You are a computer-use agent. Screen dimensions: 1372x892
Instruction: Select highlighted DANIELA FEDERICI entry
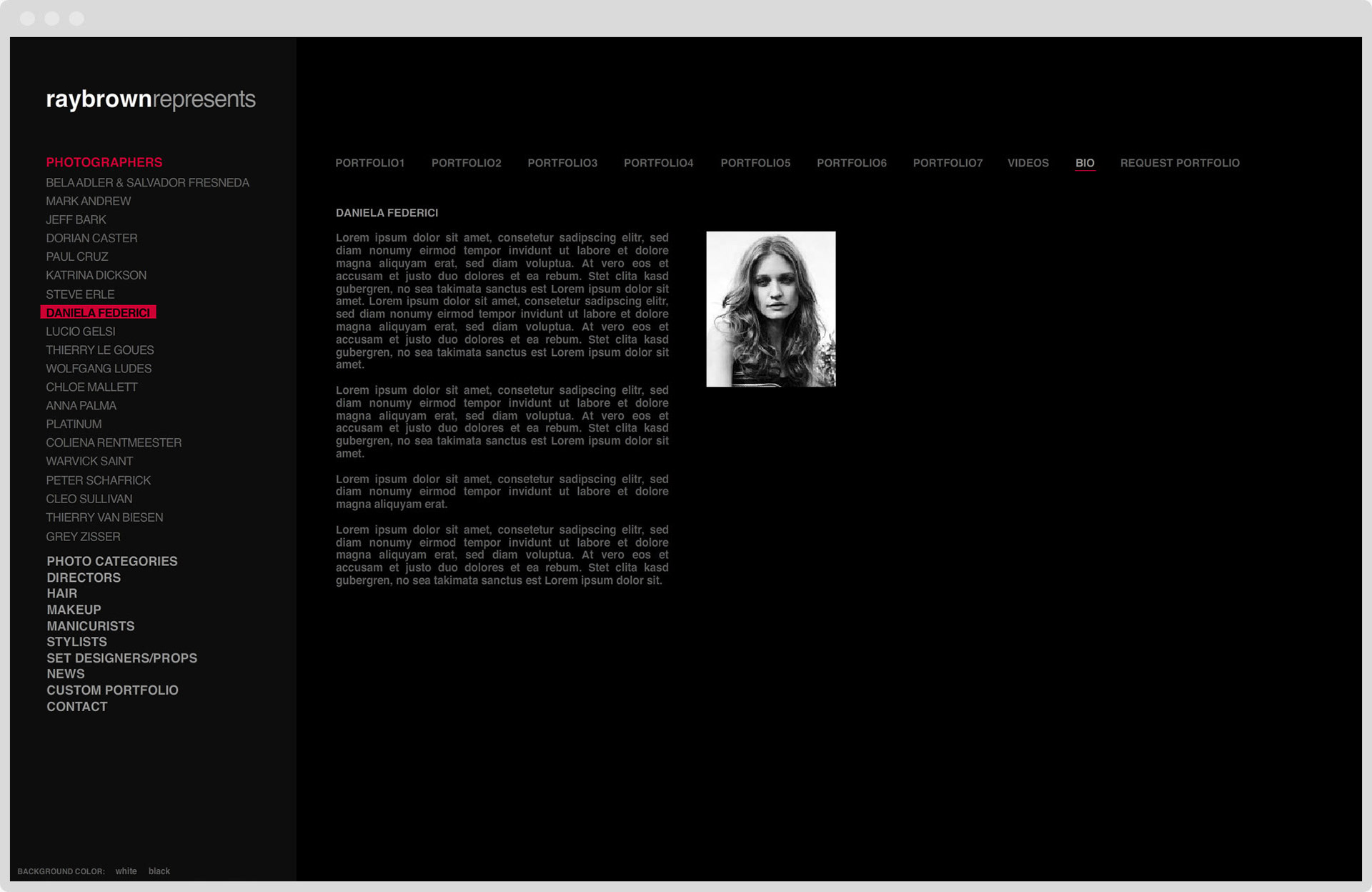[98, 312]
